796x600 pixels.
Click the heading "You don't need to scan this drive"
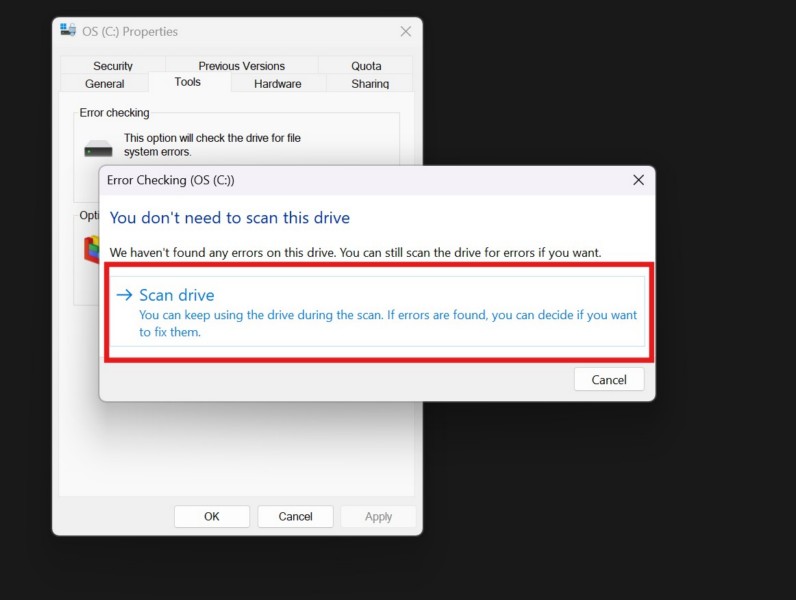tap(230, 218)
